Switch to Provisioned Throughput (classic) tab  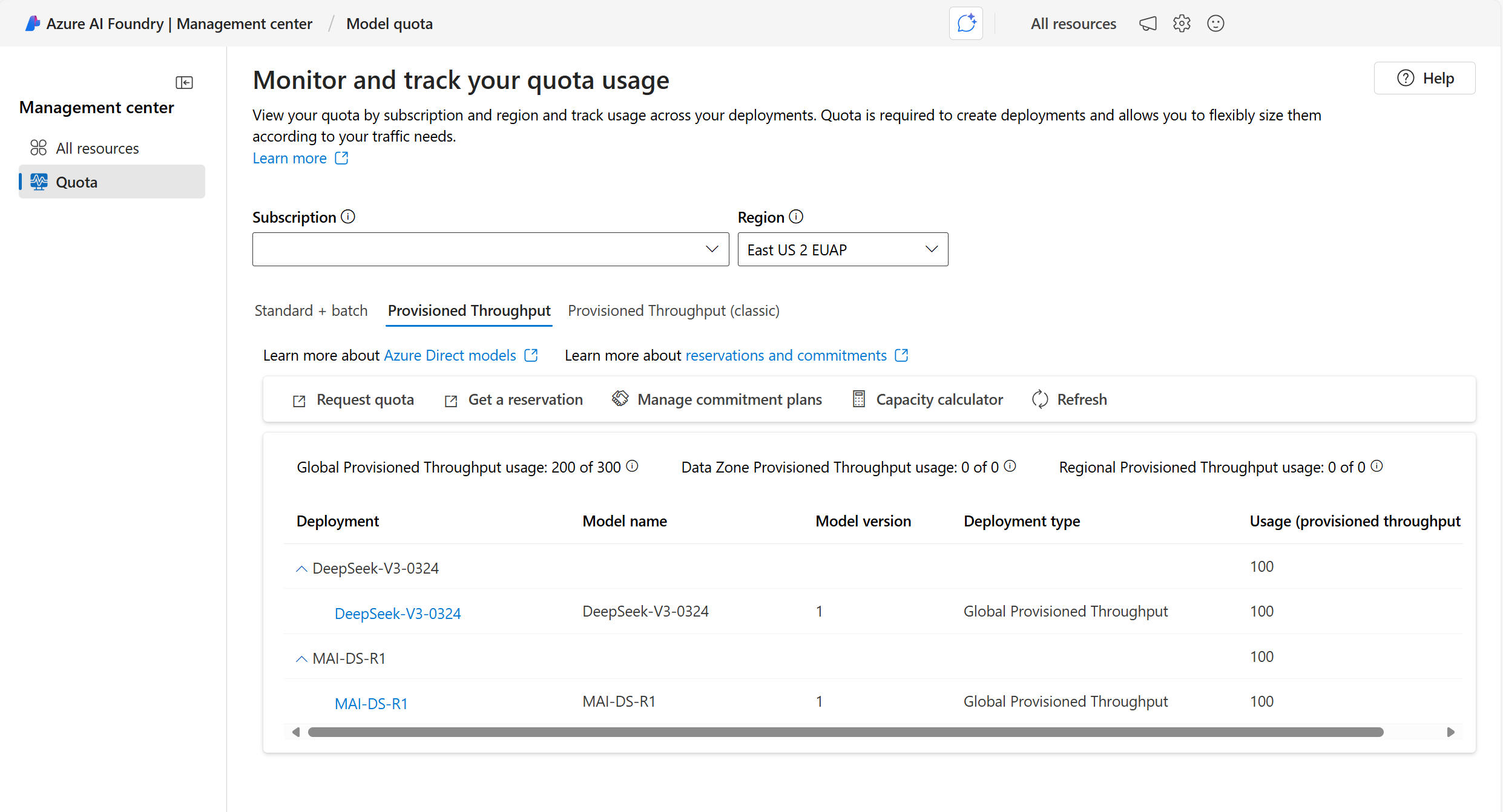673,310
